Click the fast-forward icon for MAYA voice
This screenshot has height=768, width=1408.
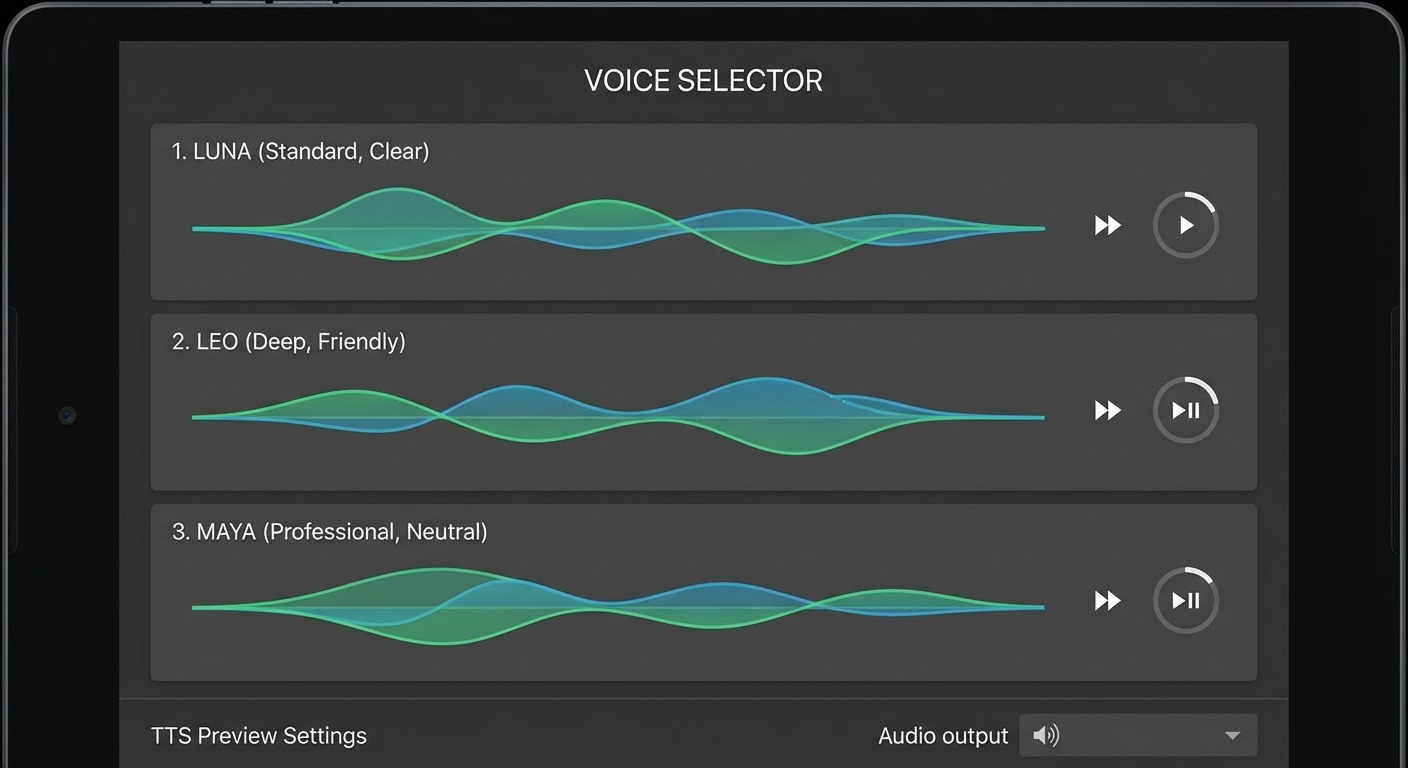click(1107, 600)
